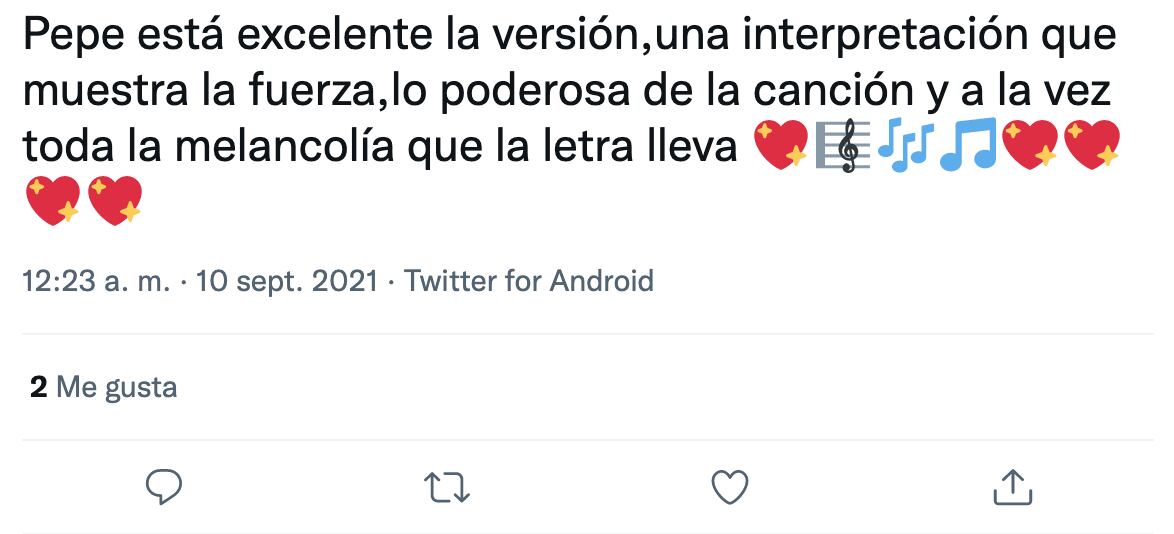Click the date 10 sept. 2021
1174x534 pixels.
288,281
